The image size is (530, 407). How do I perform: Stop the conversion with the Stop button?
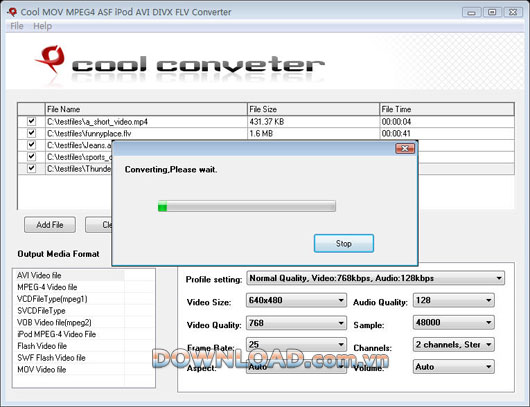(x=344, y=243)
